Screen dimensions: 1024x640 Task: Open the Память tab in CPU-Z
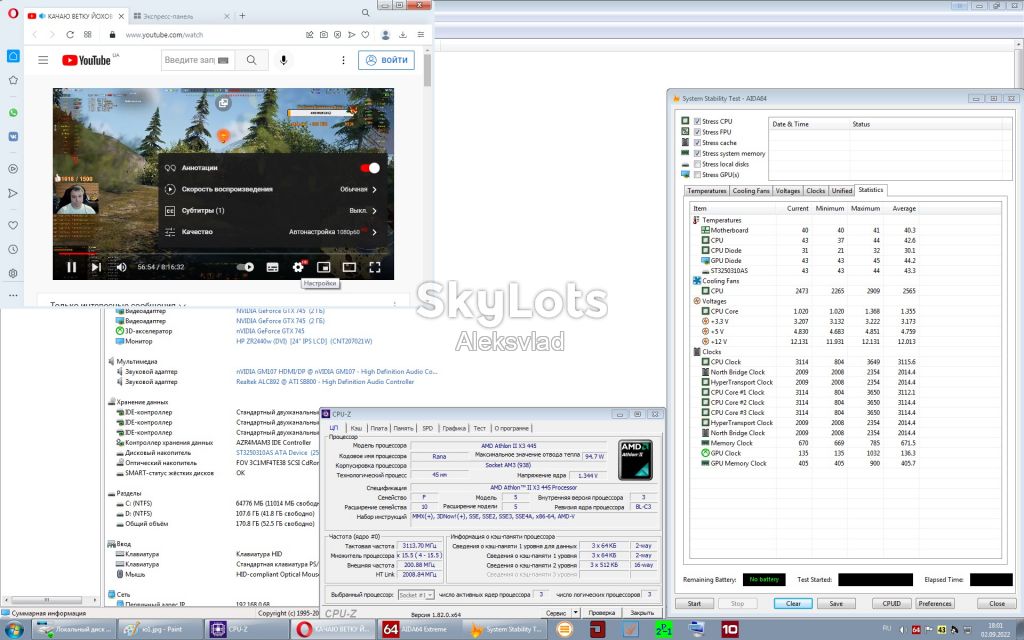point(404,428)
